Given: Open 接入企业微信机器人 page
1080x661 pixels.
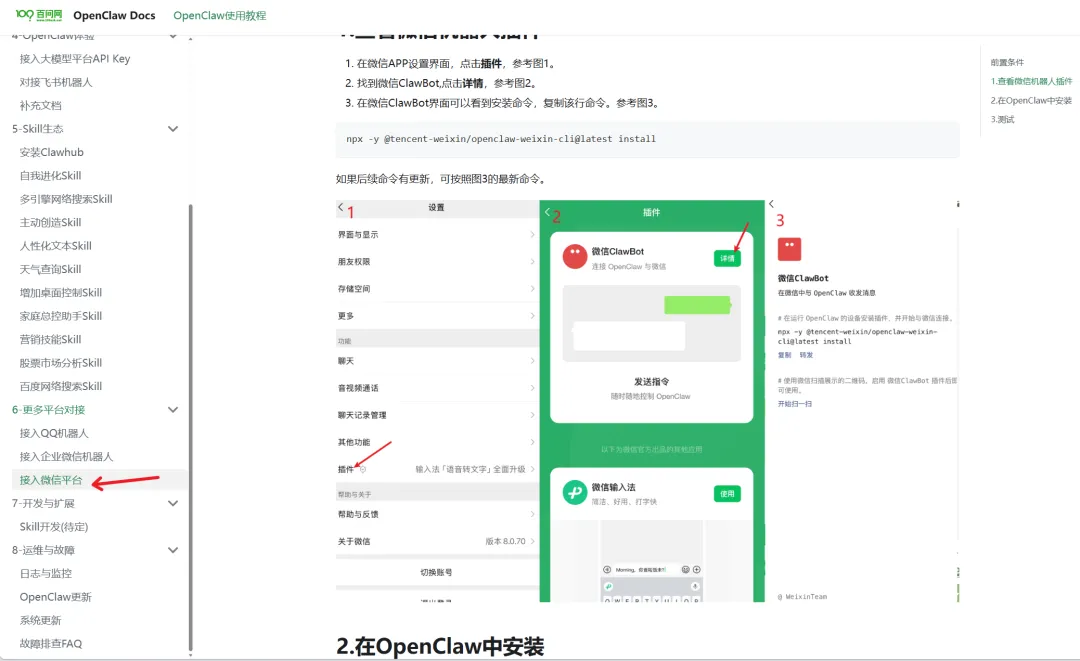Looking at the screenshot, I should click(66, 457).
